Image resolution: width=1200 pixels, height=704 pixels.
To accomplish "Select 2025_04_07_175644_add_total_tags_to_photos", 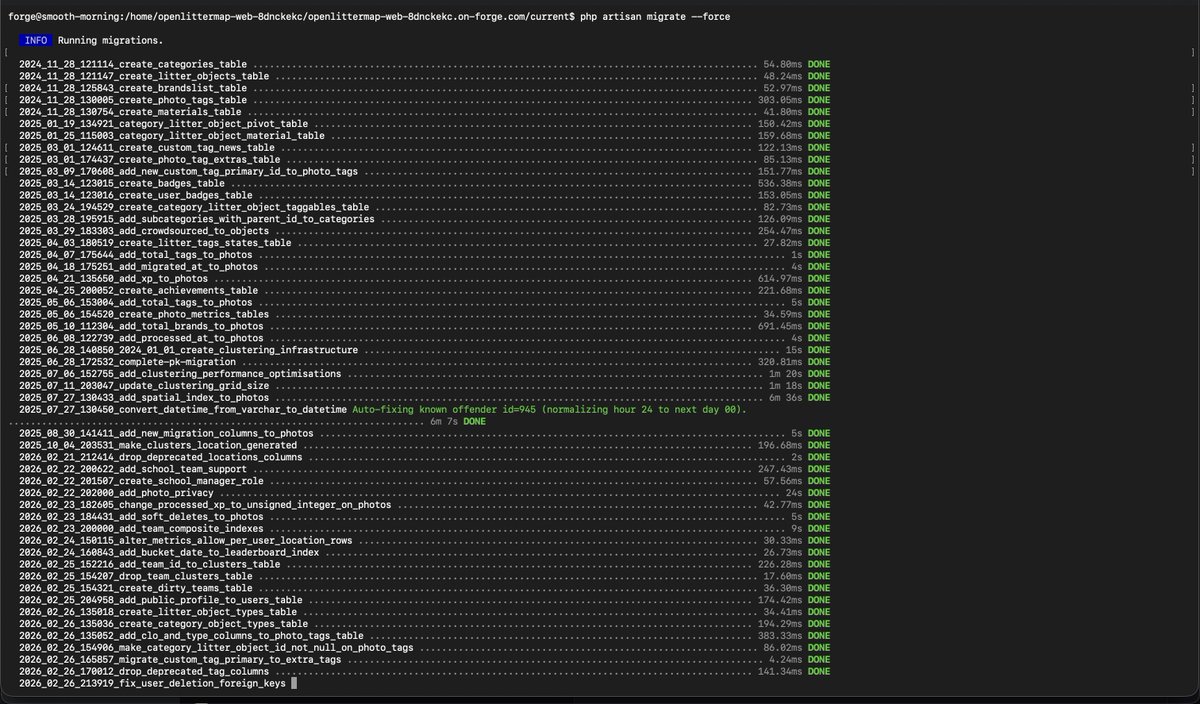I will [x=135, y=255].
